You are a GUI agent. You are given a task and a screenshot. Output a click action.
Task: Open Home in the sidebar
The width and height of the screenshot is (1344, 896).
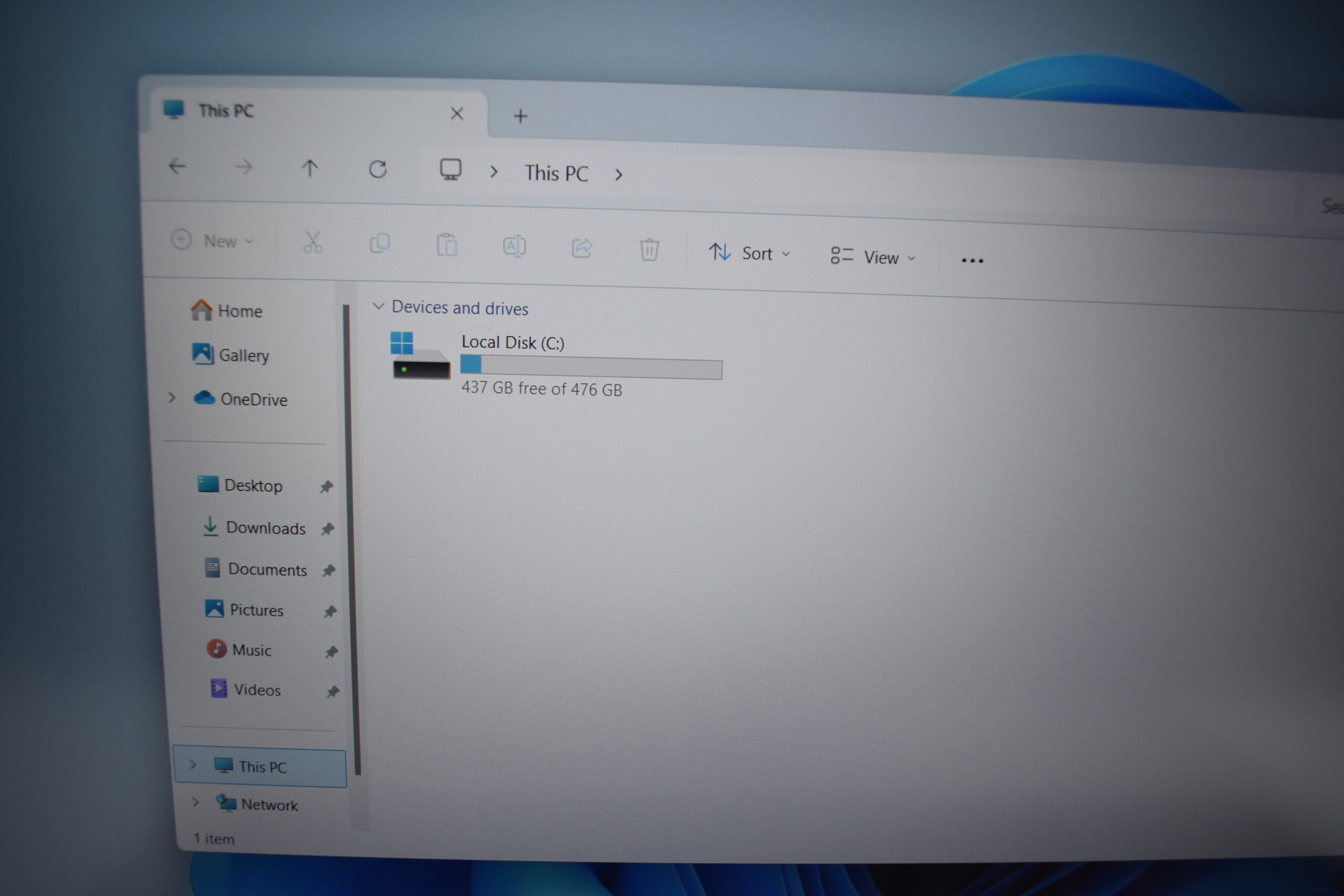click(x=227, y=310)
